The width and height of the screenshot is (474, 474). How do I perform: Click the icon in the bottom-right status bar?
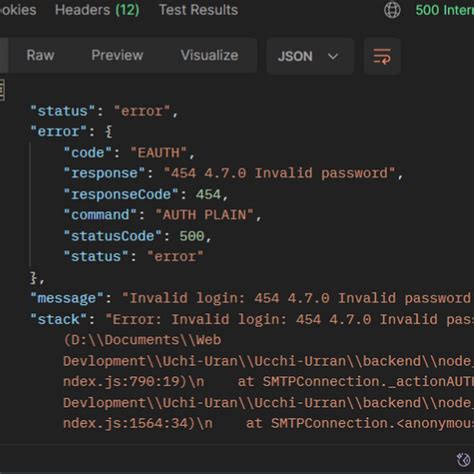coord(463,460)
